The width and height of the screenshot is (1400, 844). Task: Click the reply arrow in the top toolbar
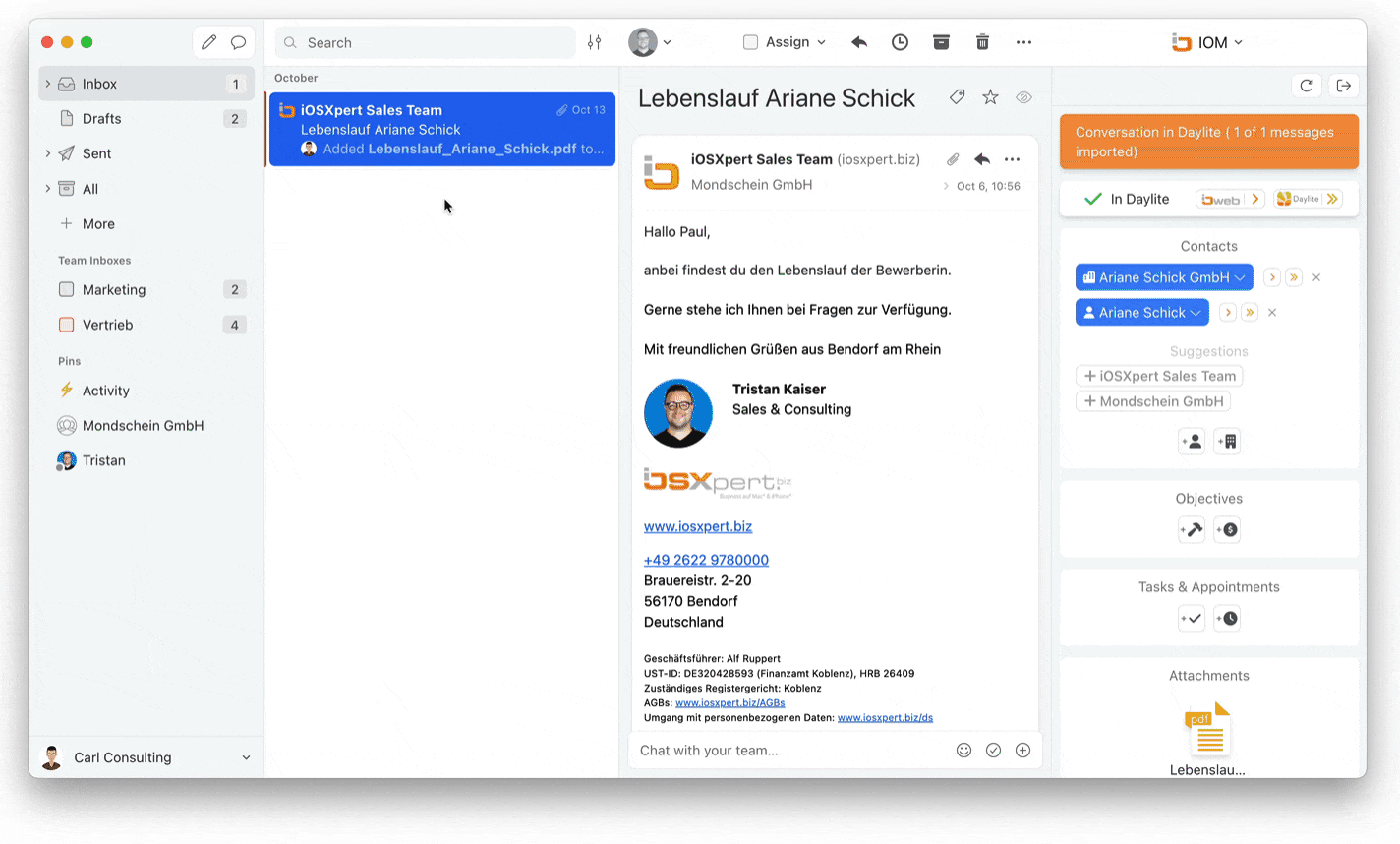point(859,42)
